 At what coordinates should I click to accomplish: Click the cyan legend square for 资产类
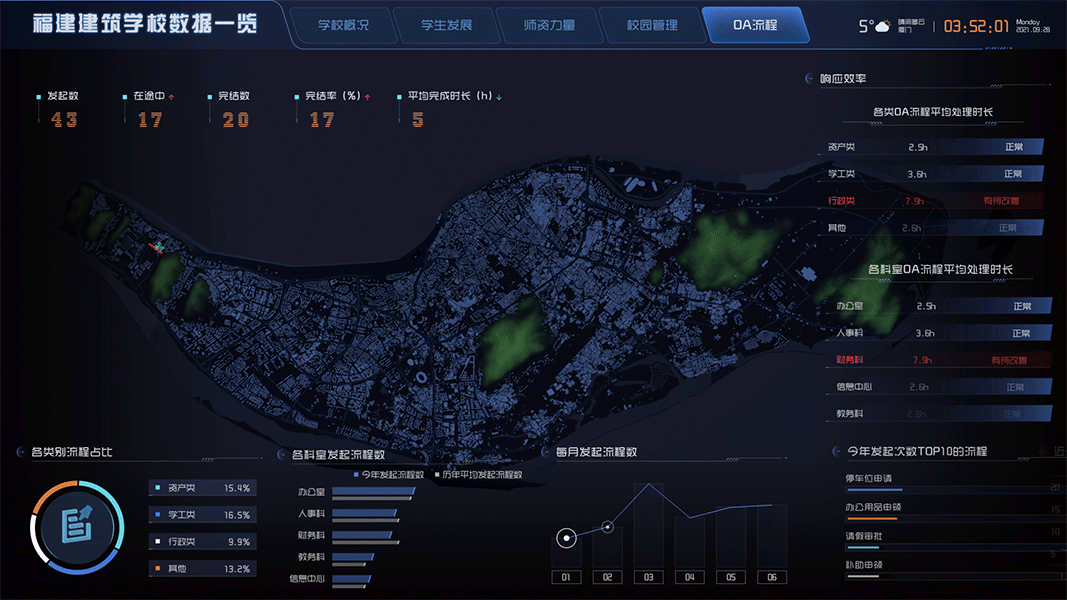pos(158,488)
